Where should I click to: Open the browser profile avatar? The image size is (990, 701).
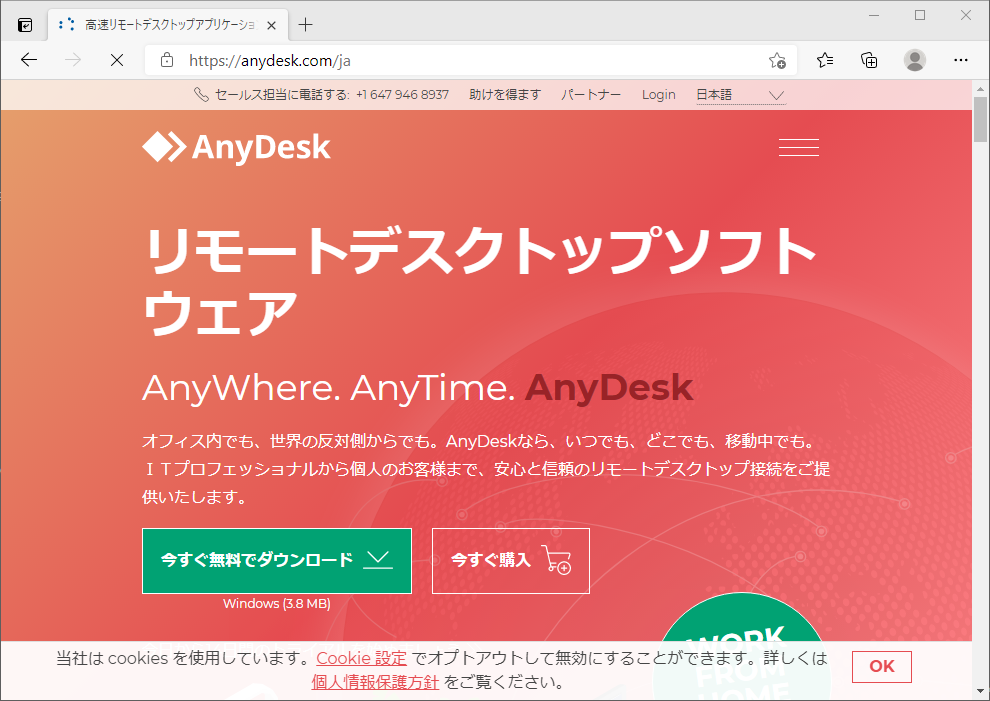pos(914,60)
